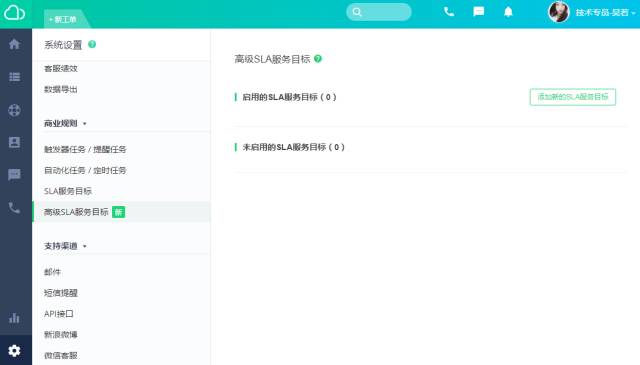640x365 pixels.
Task: Select SLA服务目标 menu item
Action: click(68, 191)
